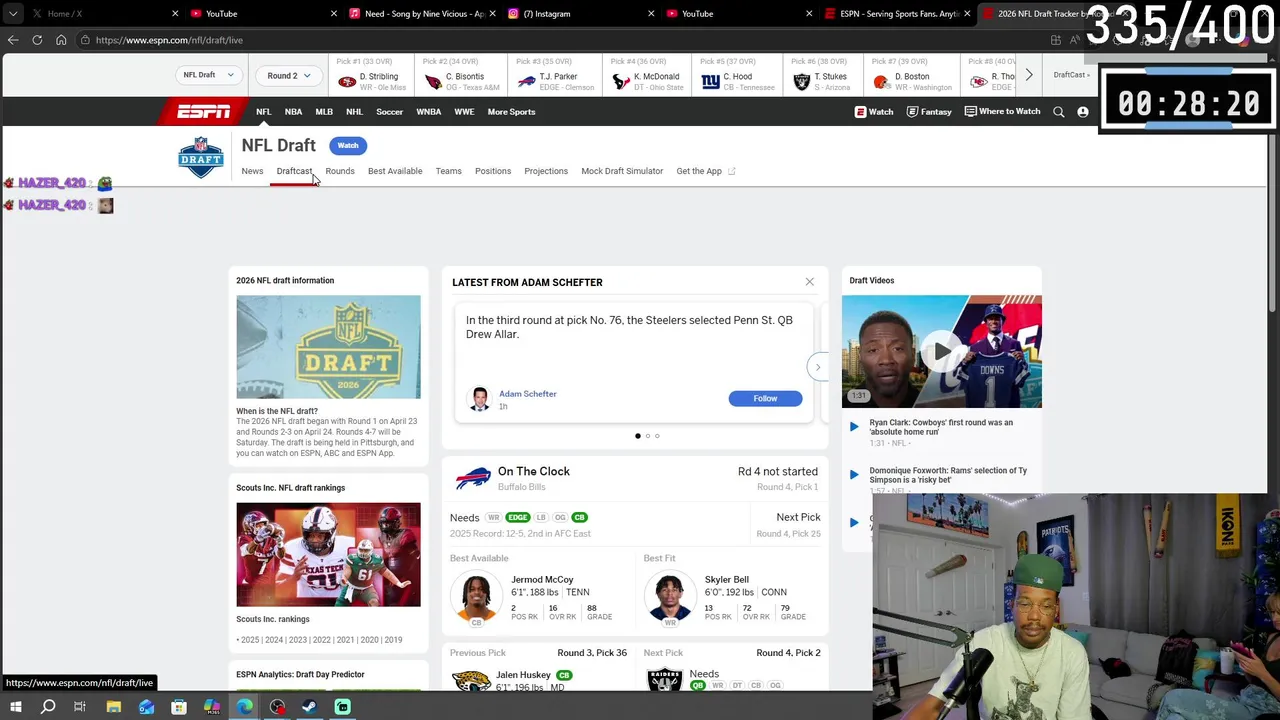
Task: Open the ESPN user profile icon
Action: [x=1083, y=112]
